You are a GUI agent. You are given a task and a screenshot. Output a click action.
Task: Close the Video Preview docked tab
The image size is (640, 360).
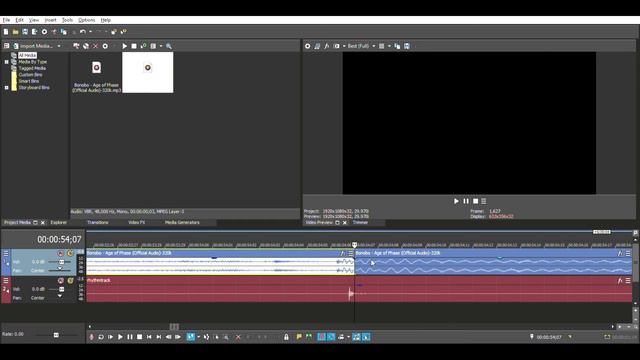pyautogui.click(x=345, y=223)
